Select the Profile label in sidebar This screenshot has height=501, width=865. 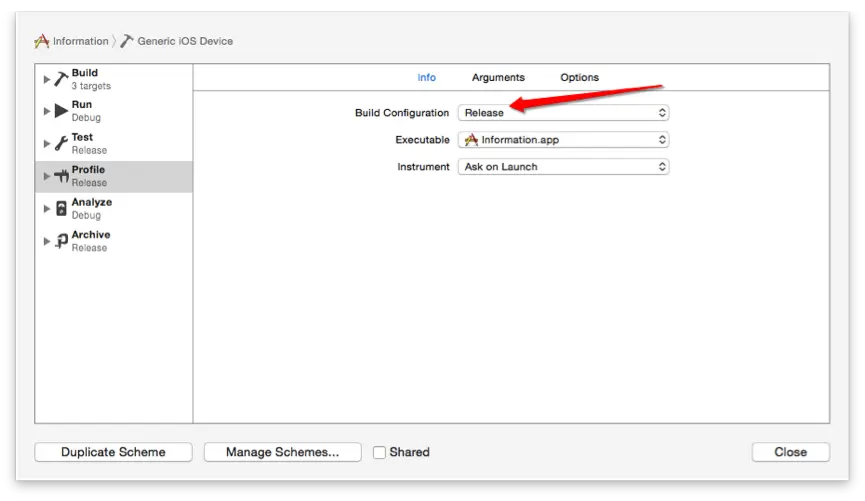(x=88, y=169)
